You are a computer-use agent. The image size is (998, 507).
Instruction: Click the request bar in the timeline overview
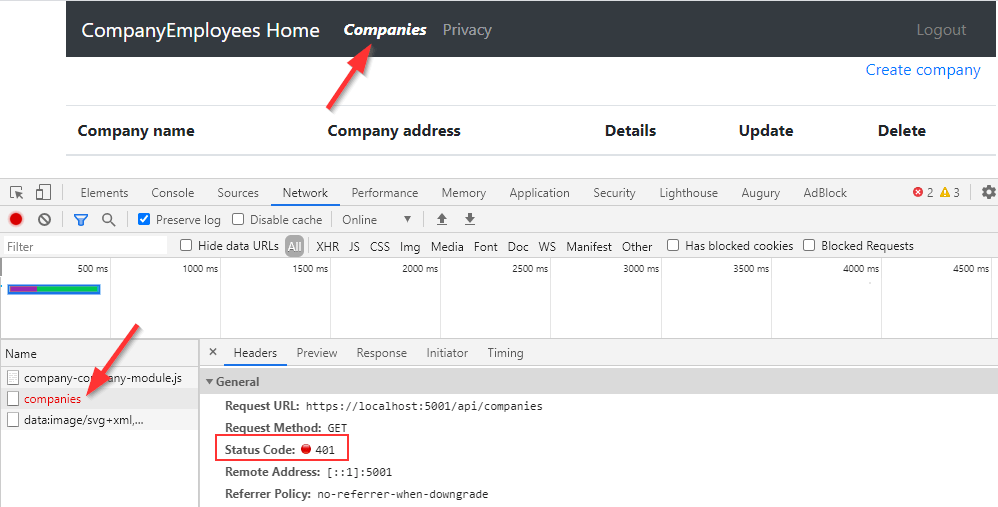(x=54, y=289)
